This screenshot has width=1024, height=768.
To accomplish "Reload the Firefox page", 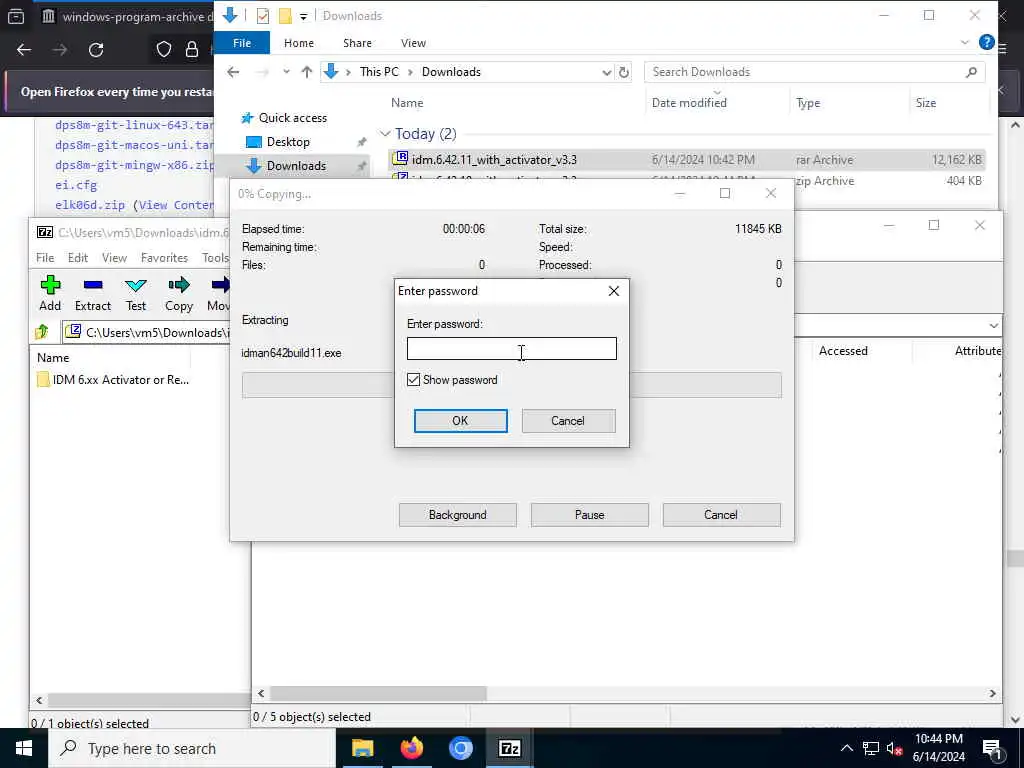I will click(96, 50).
